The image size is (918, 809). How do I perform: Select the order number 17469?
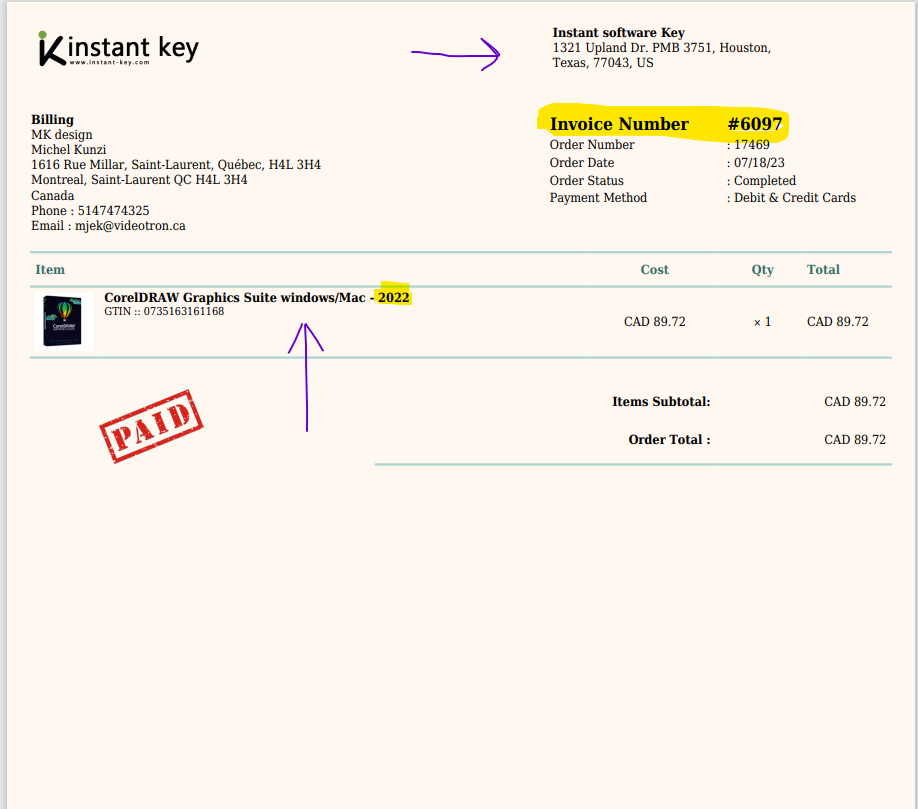751,145
